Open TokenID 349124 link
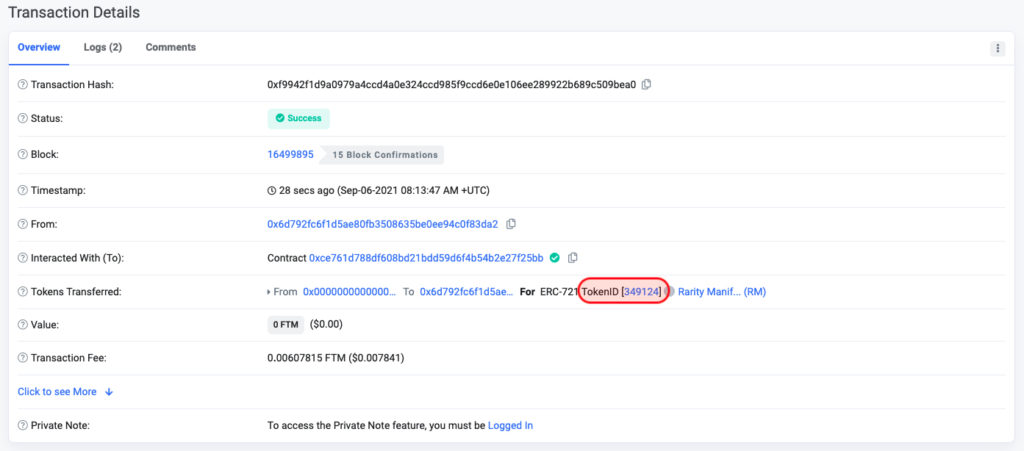This screenshot has width=1024, height=451. pos(642,292)
